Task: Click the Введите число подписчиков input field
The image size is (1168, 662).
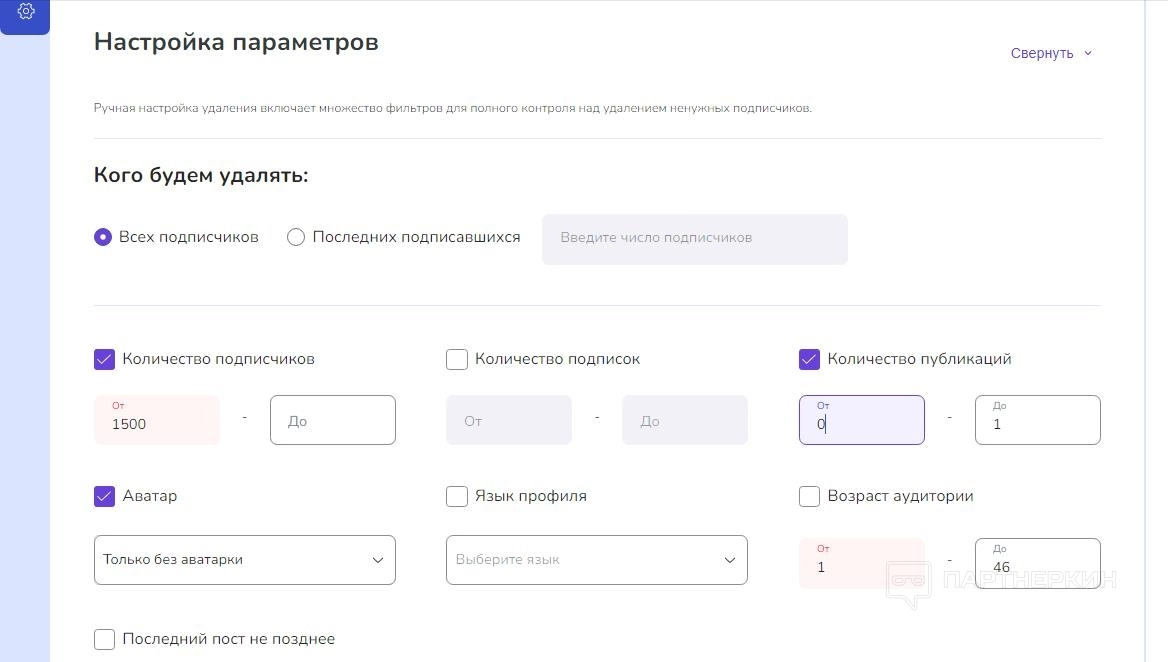Action: pyautogui.click(x=694, y=239)
